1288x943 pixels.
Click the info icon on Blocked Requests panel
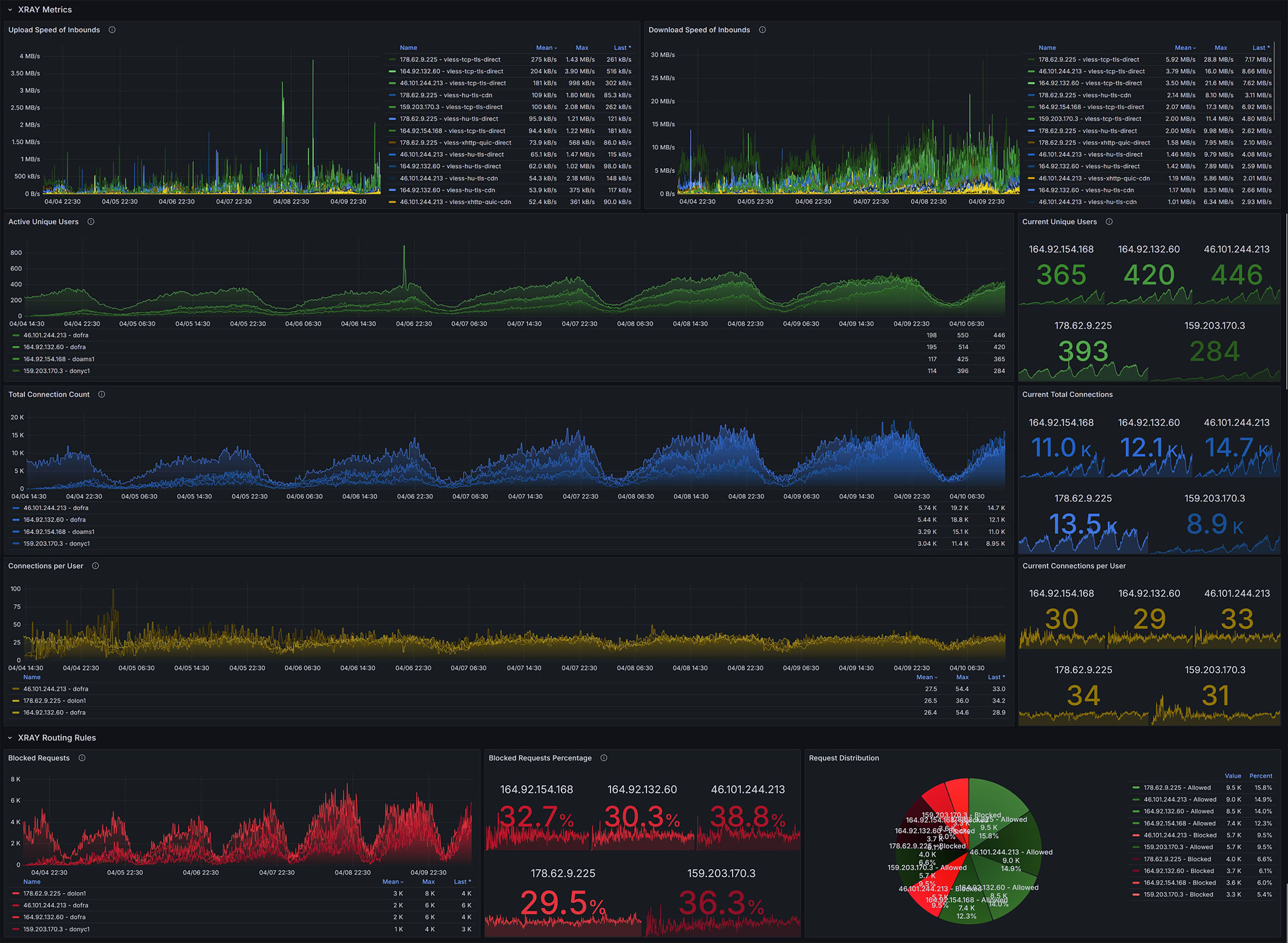pyautogui.click(x=82, y=758)
